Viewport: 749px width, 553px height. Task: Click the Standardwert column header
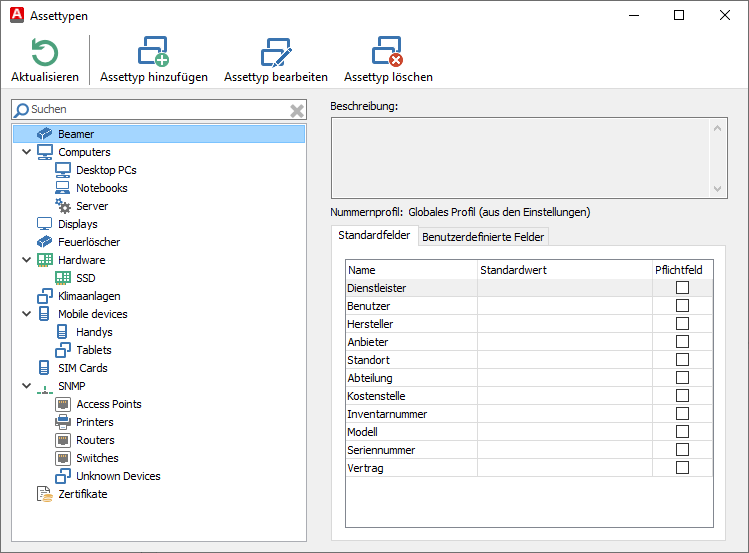click(565, 270)
